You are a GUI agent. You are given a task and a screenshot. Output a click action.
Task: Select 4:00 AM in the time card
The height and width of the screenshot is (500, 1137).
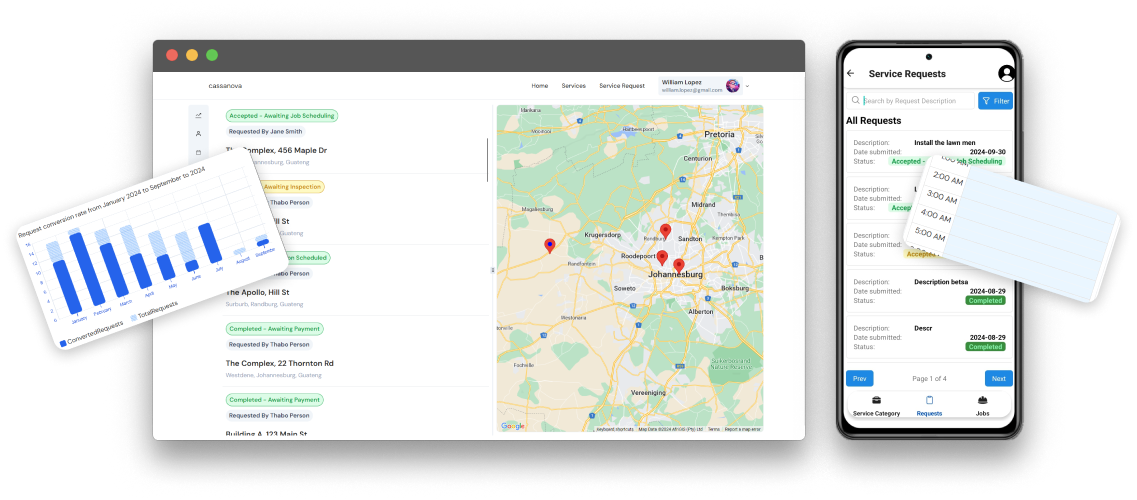[x=936, y=217]
